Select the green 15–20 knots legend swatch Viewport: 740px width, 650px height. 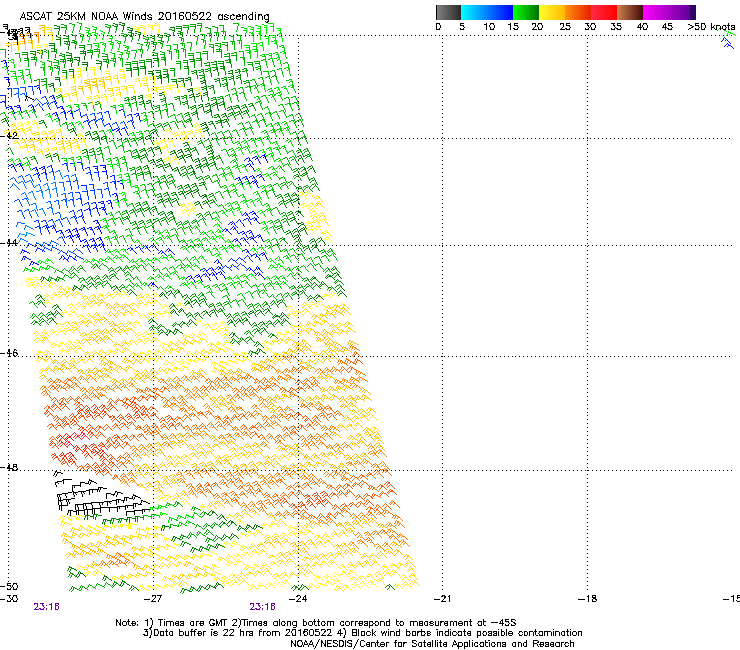click(526, 12)
